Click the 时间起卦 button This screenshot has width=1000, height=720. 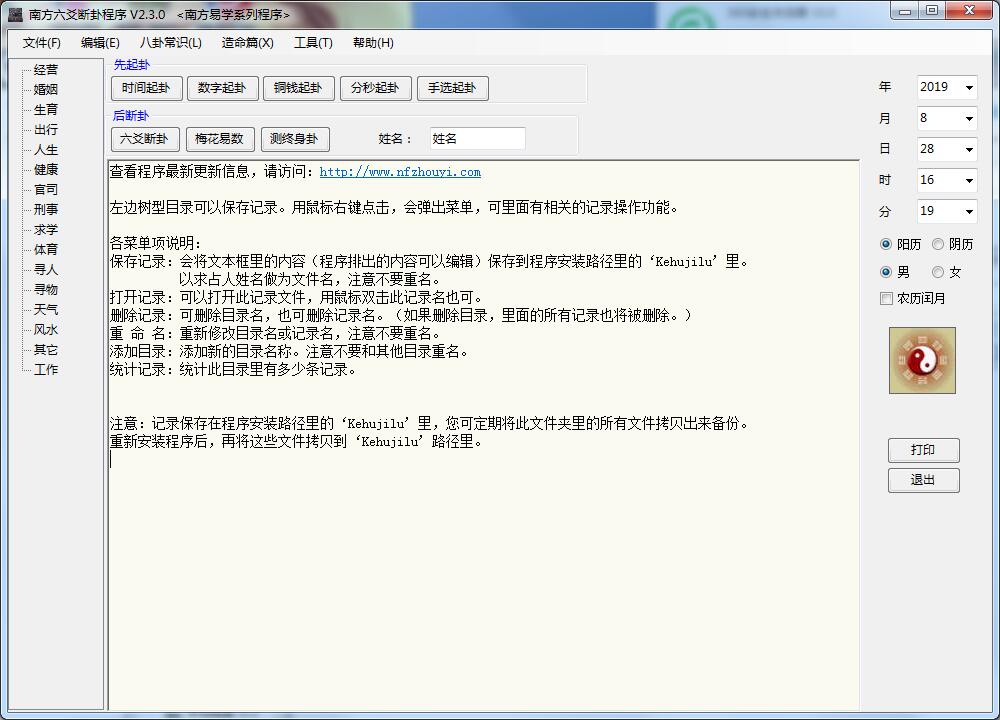click(147, 88)
